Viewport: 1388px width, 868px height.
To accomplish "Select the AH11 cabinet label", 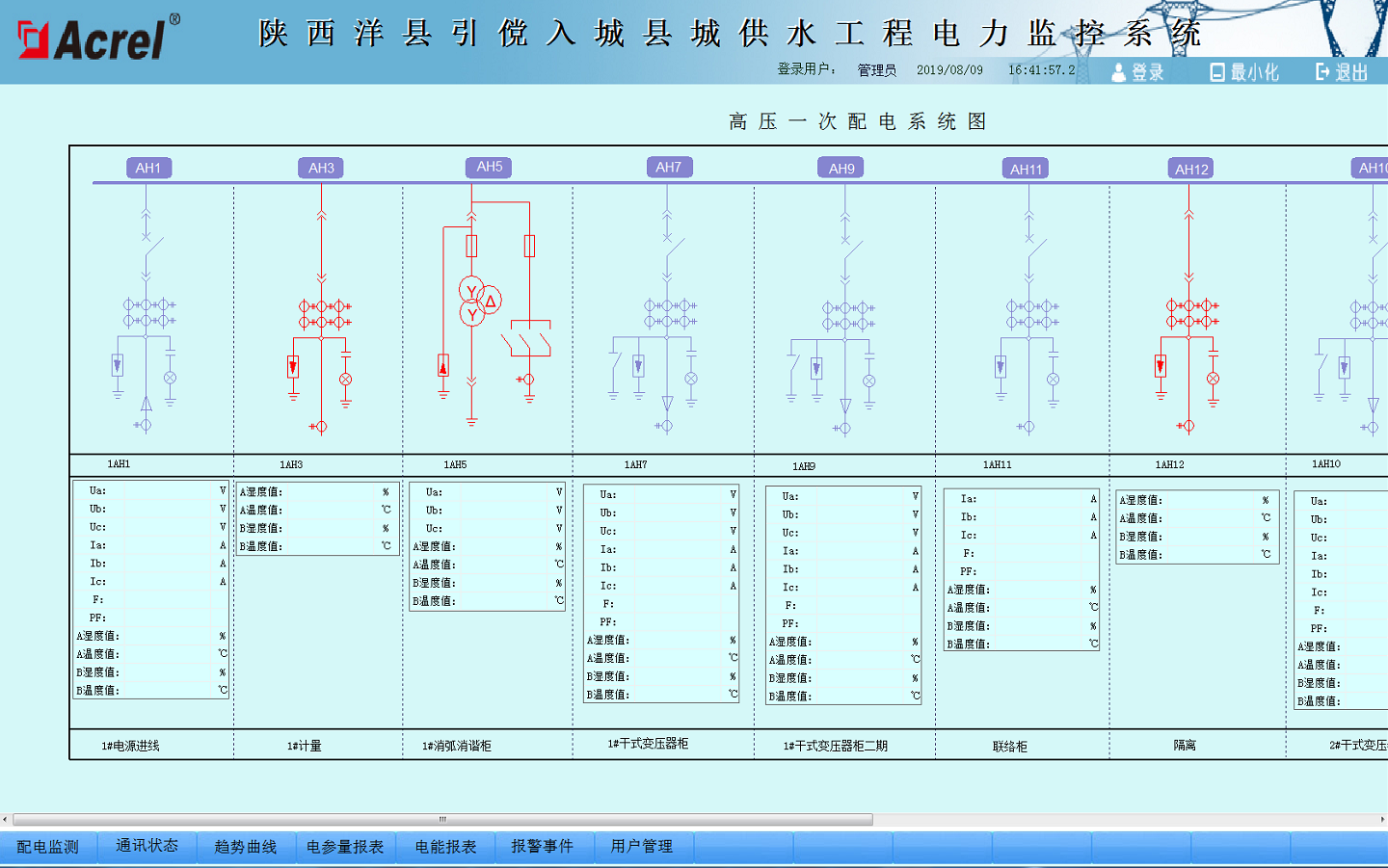I will click(x=1026, y=169).
